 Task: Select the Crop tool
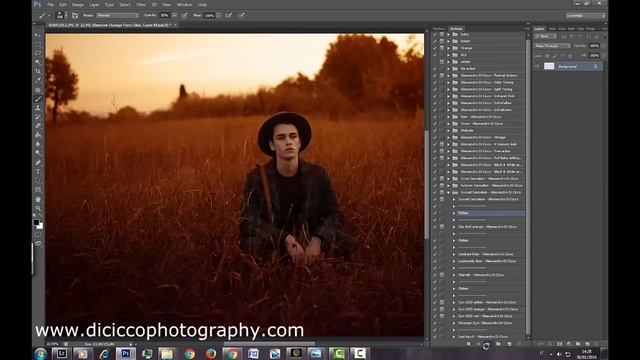(38, 71)
